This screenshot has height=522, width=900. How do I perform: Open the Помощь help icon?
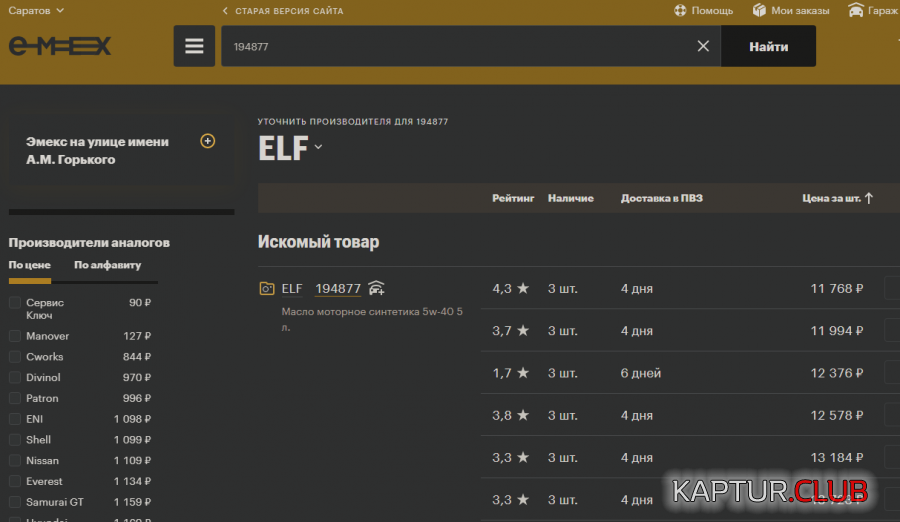point(680,10)
